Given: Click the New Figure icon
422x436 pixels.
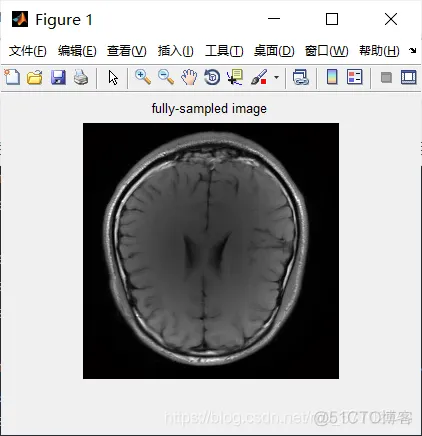Looking at the screenshot, I should [12, 77].
